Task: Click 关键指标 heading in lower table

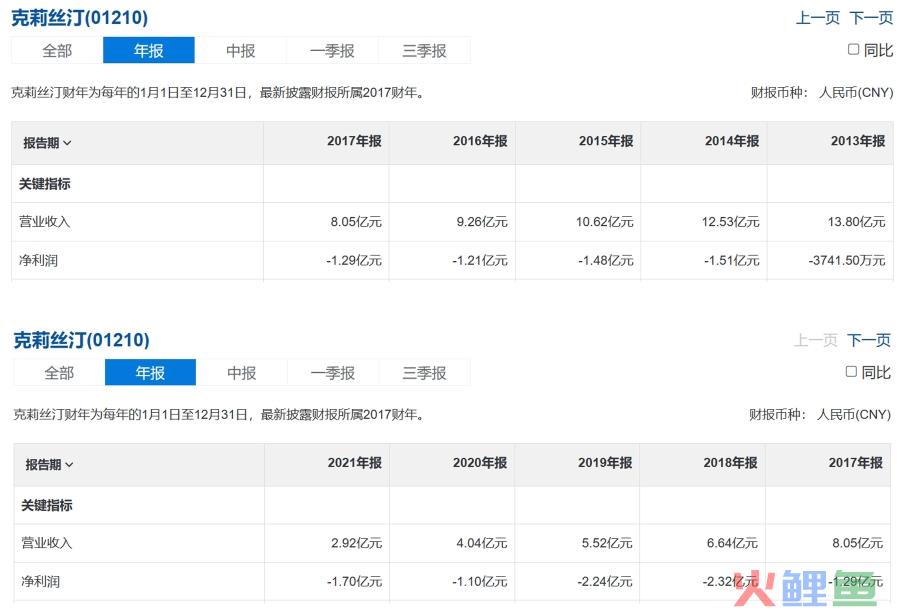Action: (47, 506)
